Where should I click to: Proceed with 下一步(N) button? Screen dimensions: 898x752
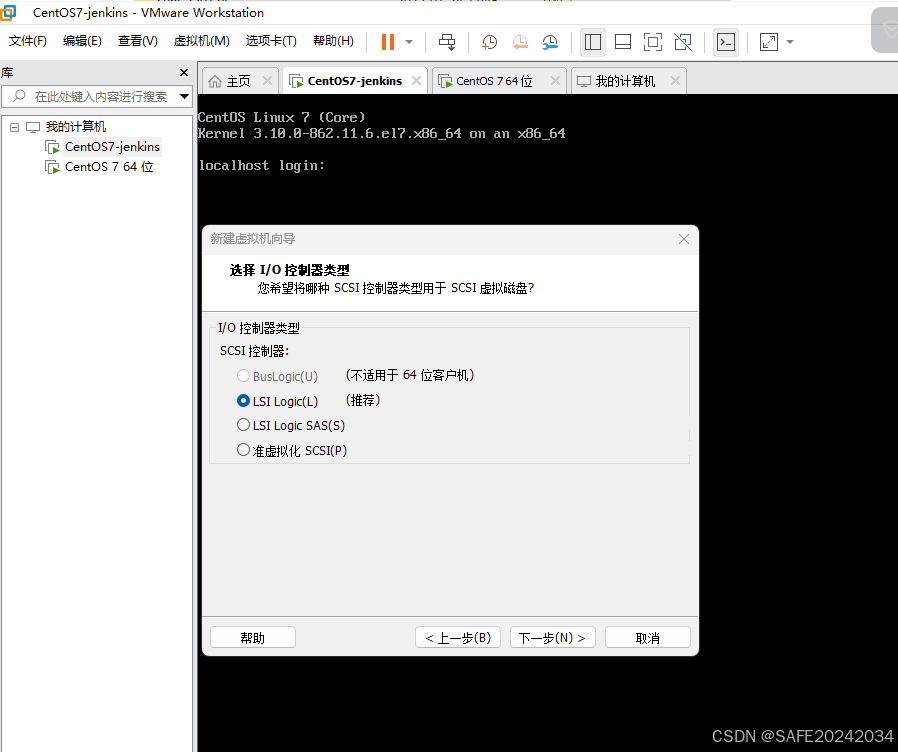click(x=553, y=637)
